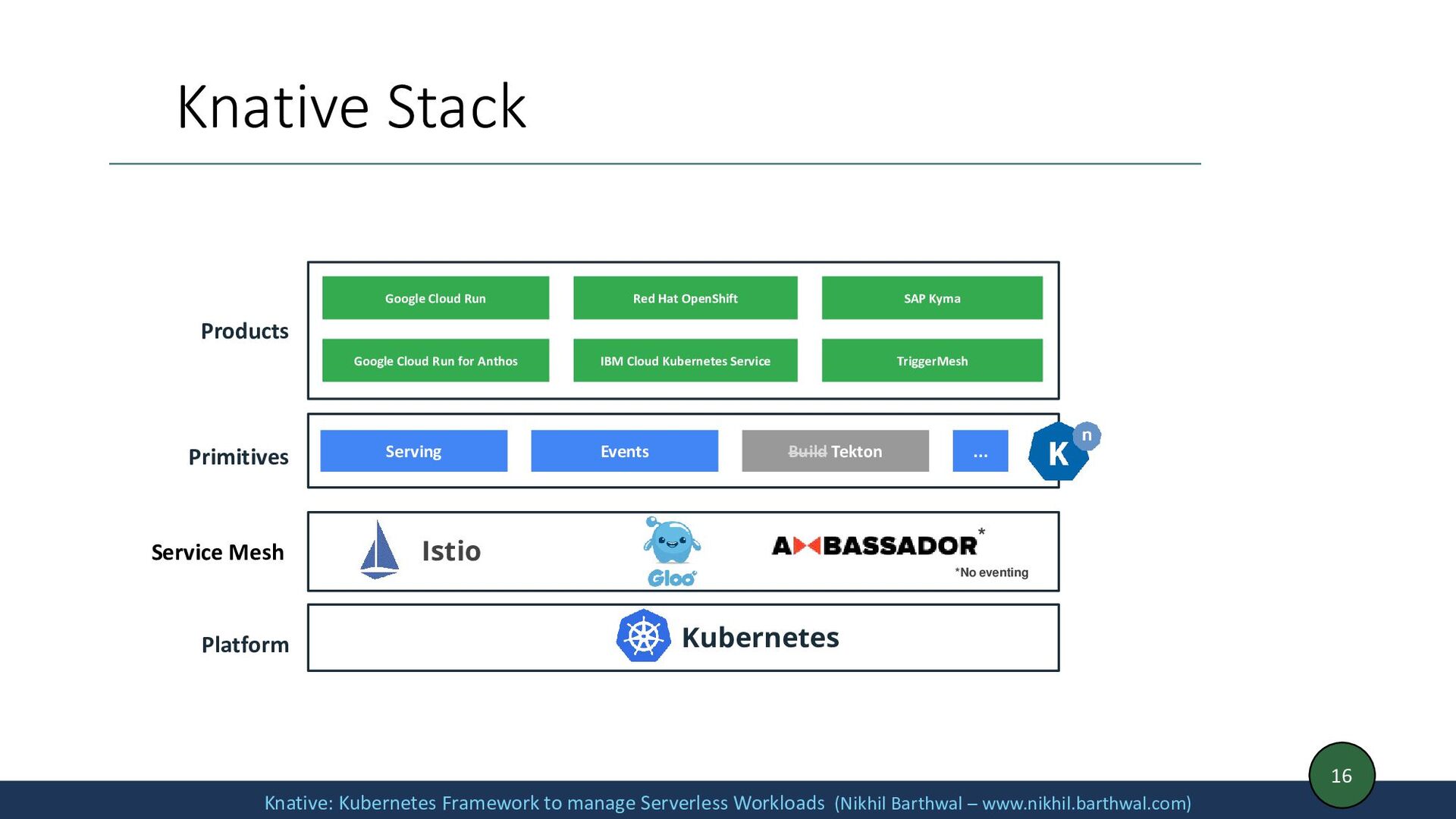Click the Knative hexagon logo

[1059, 452]
